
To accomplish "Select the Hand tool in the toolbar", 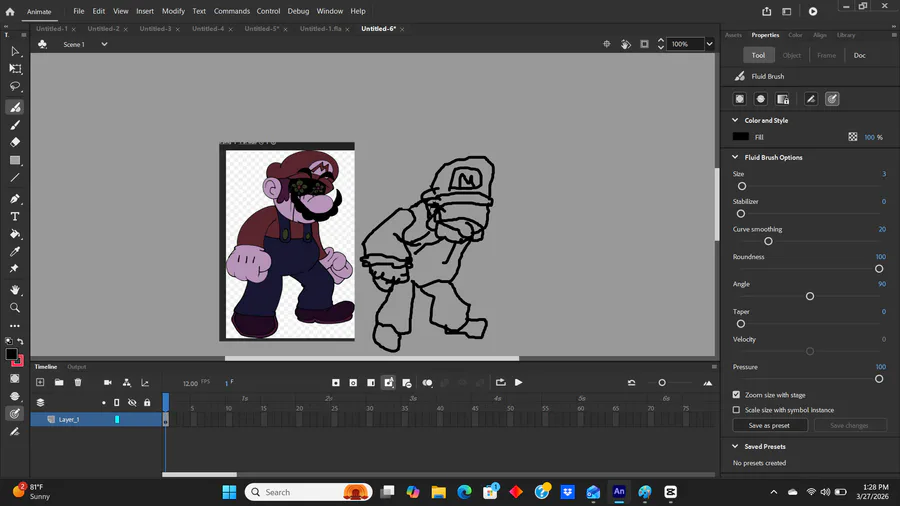I will pyautogui.click(x=15, y=290).
